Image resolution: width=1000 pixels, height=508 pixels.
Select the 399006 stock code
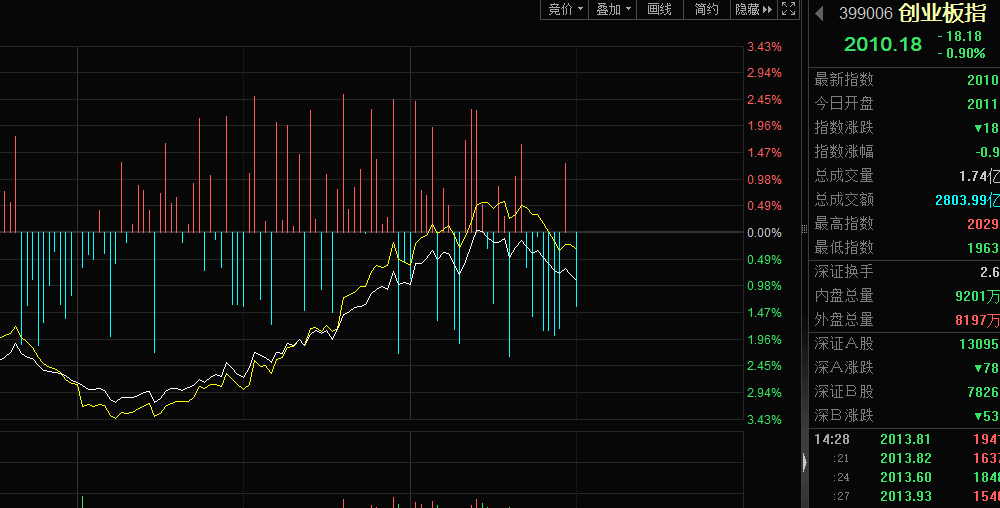866,13
